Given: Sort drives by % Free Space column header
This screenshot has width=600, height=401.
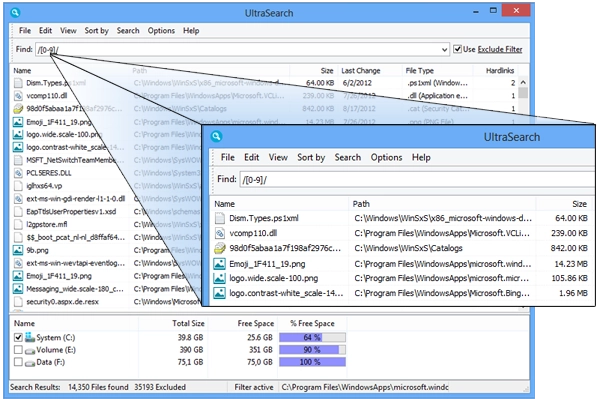Looking at the screenshot, I should tap(312, 324).
